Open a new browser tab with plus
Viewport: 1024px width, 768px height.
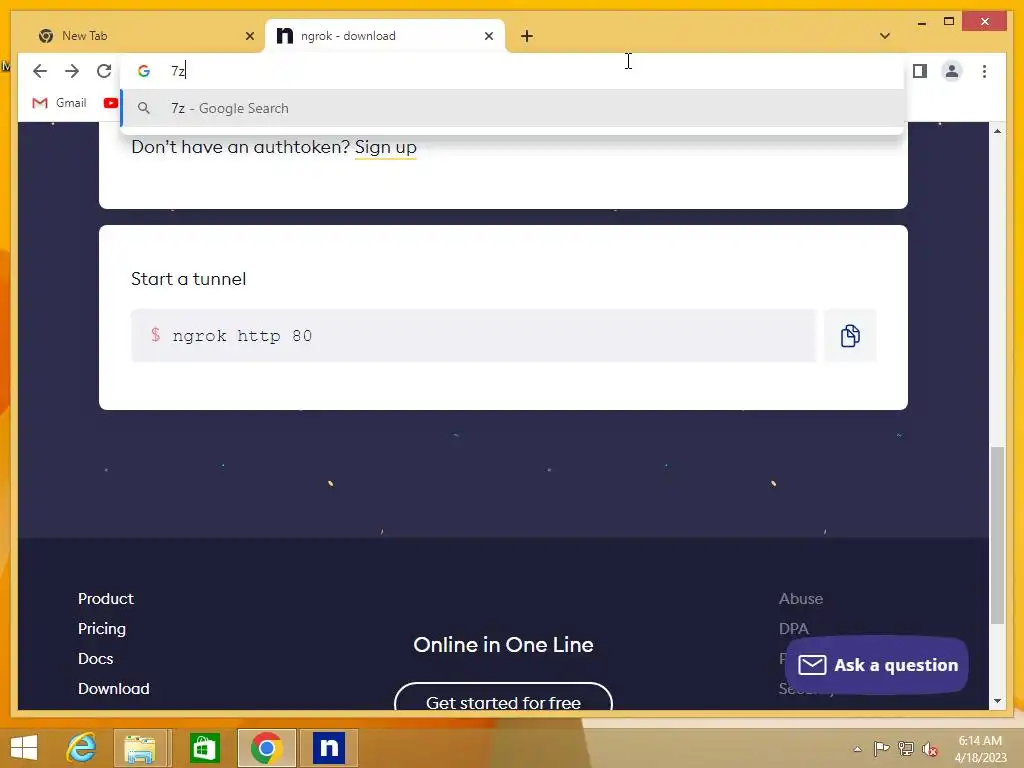pyautogui.click(x=527, y=36)
